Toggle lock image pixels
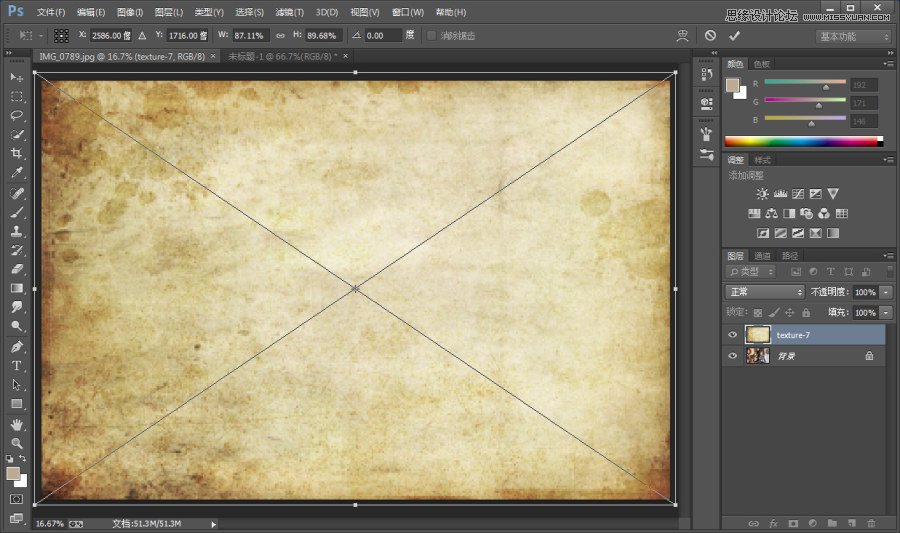This screenshot has width=900, height=533. [774, 313]
